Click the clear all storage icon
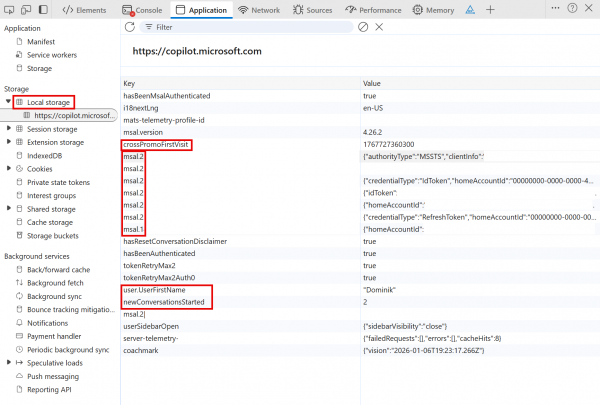The image size is (600, 405). (x=363, y=27)
